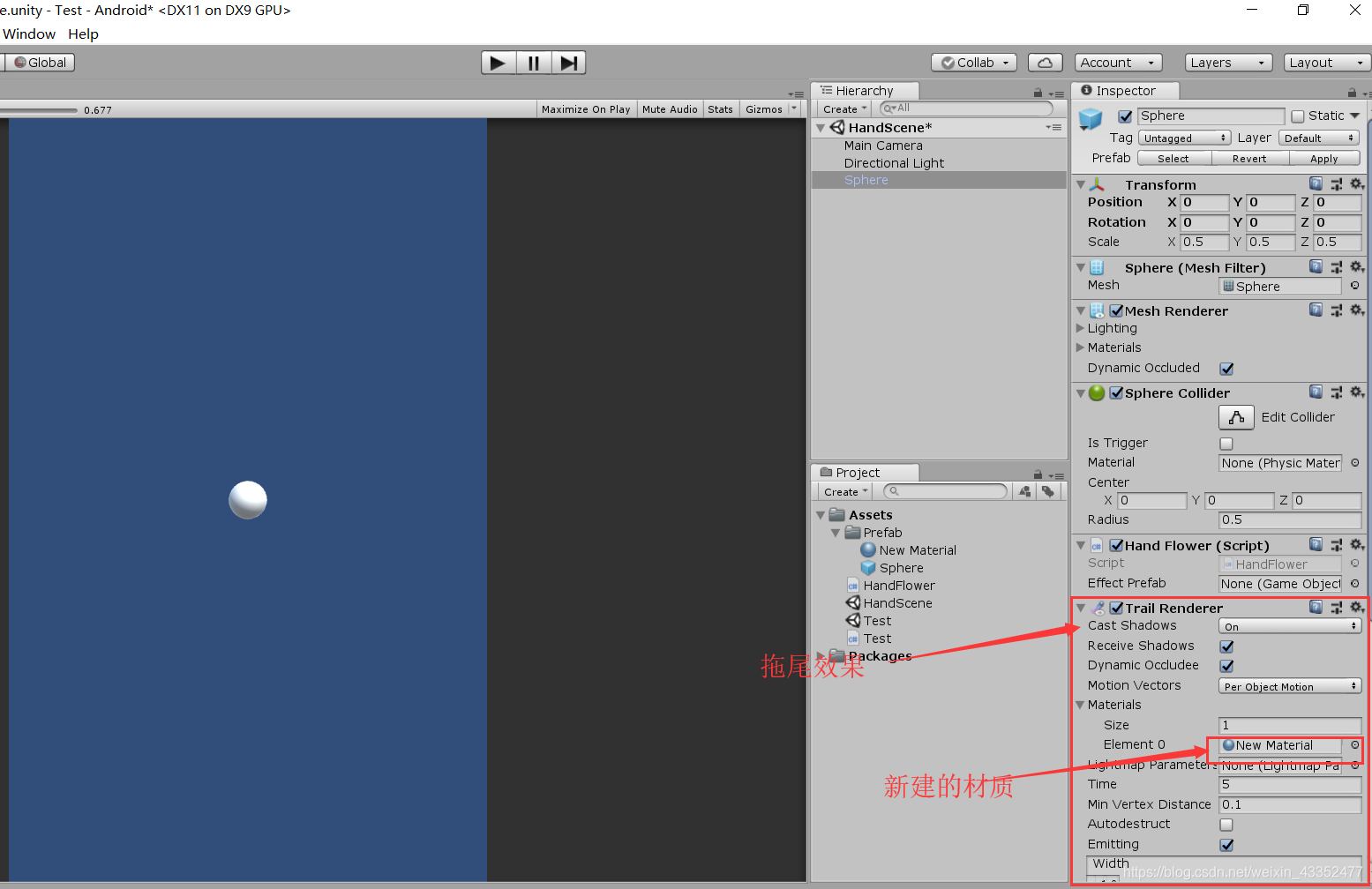Open Sphere Collider gear settings menu

[x=1357, y=392]
